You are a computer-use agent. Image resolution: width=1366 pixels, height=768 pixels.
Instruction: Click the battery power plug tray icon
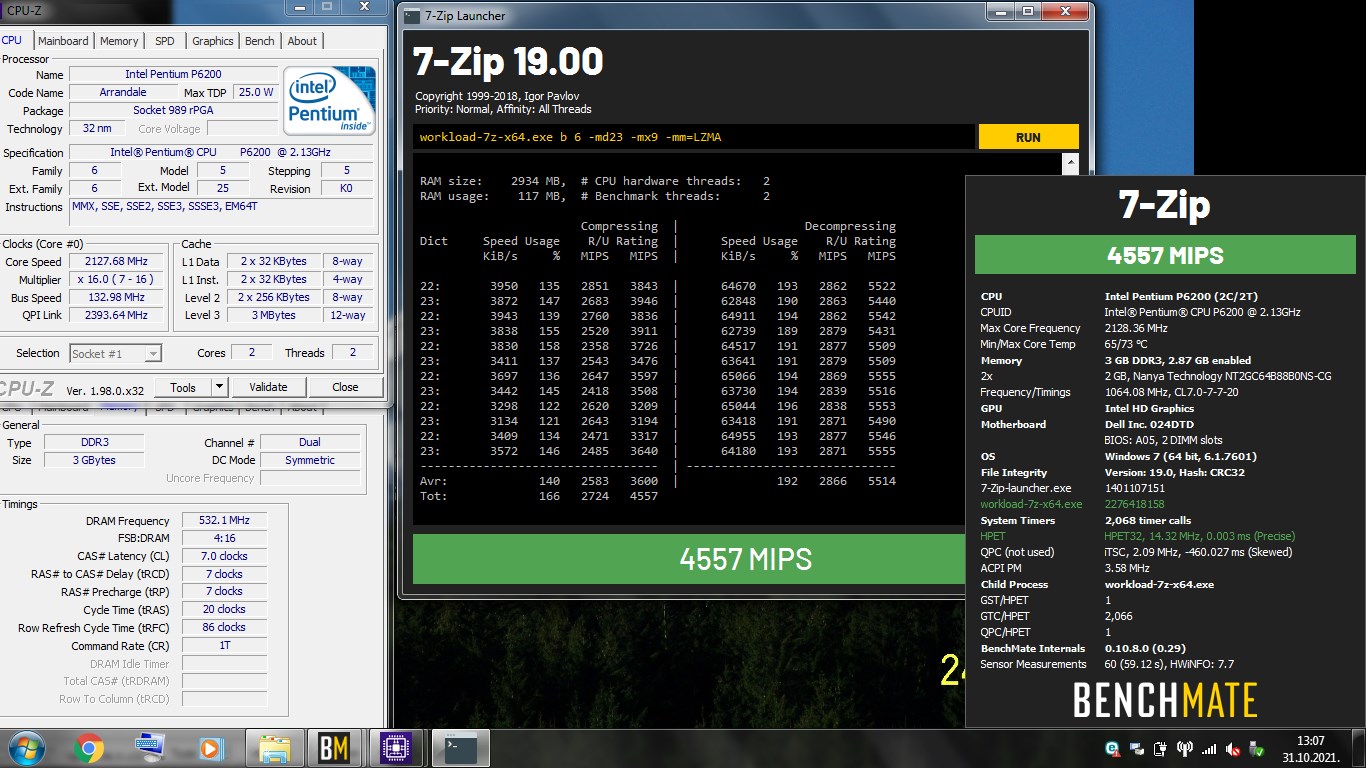[x=1161, y=749]
